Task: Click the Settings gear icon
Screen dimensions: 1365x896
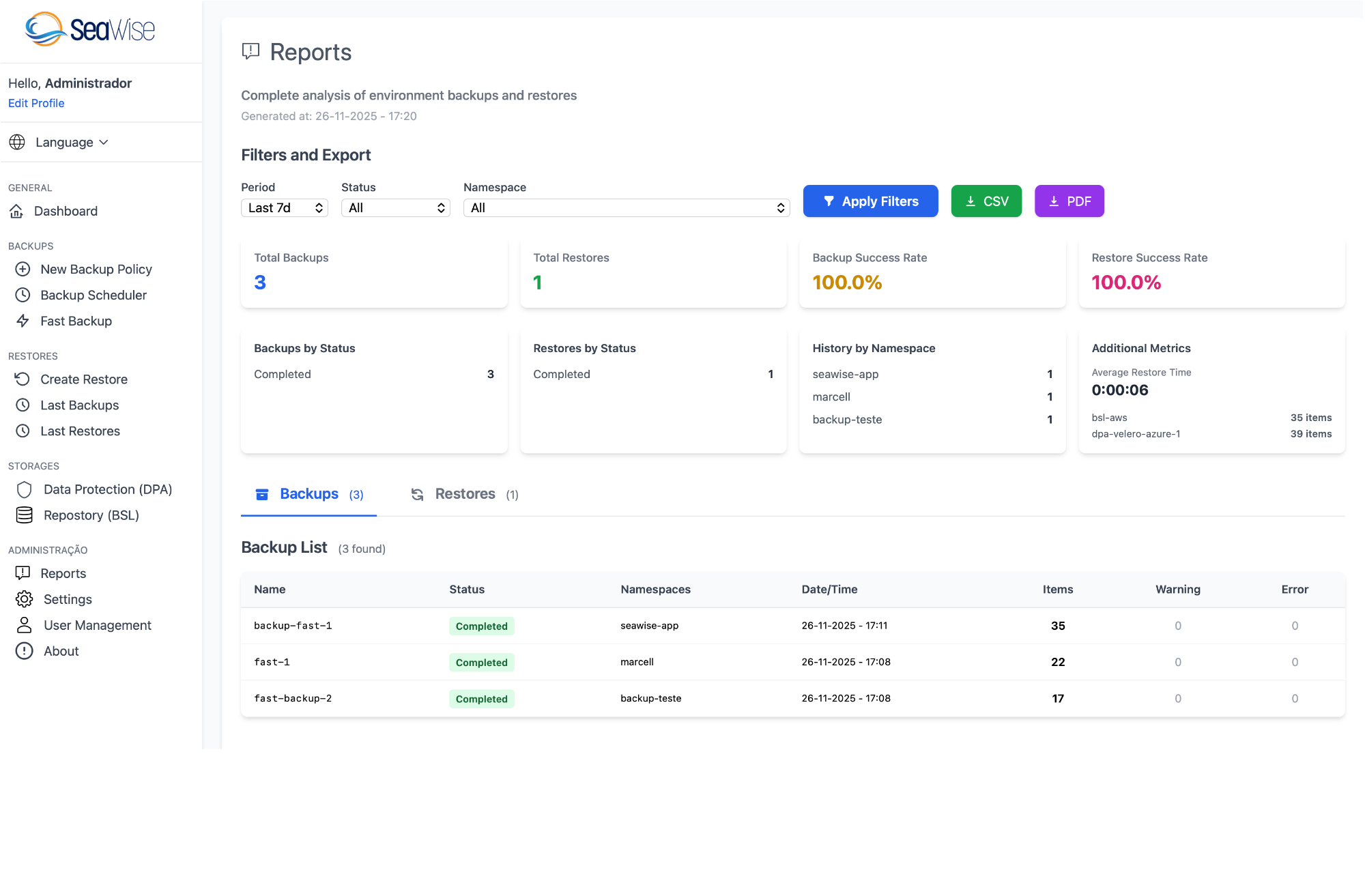Action: (x=25, y=600)
